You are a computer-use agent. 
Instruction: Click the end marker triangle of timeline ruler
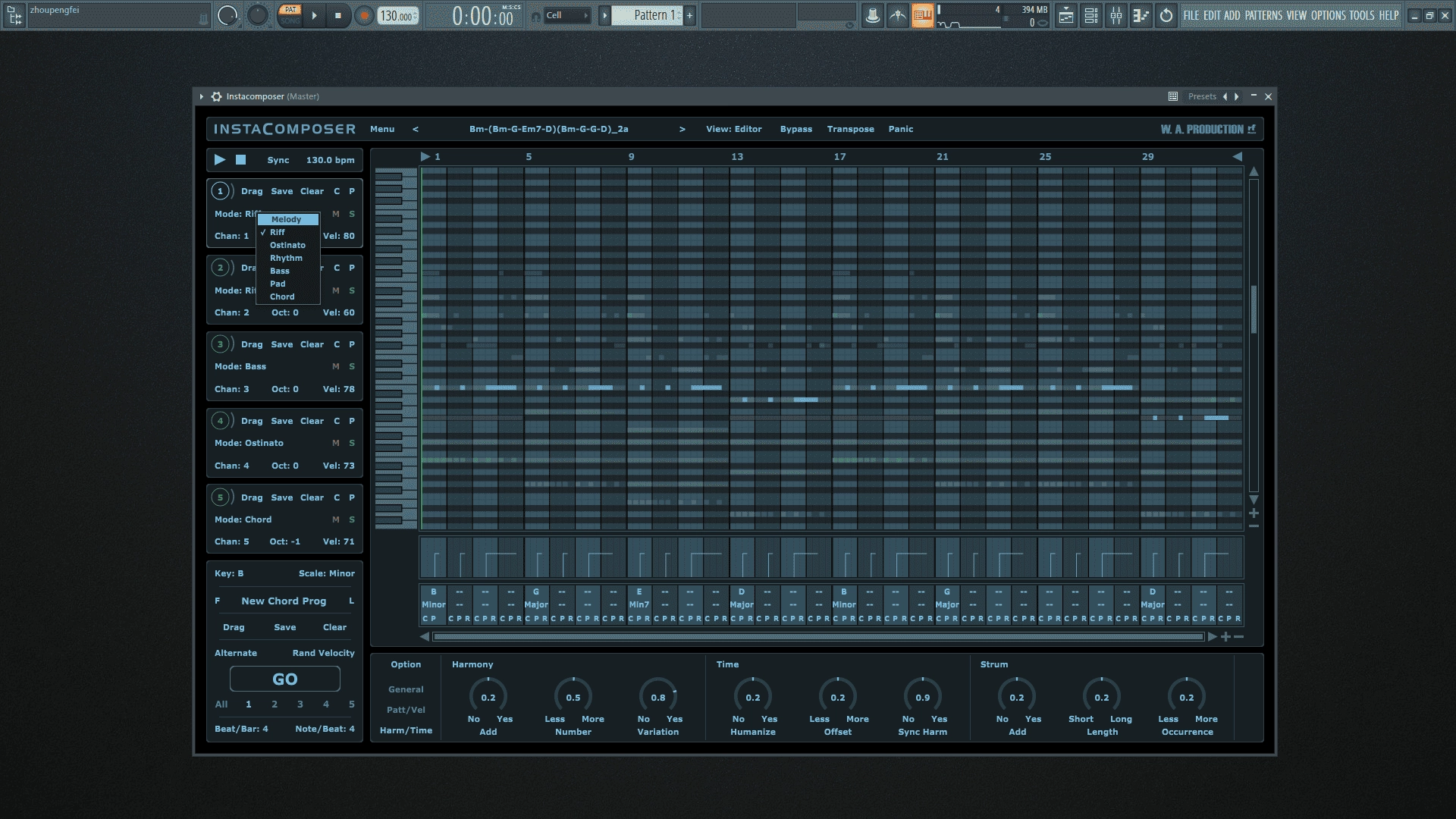(1237, 156)
